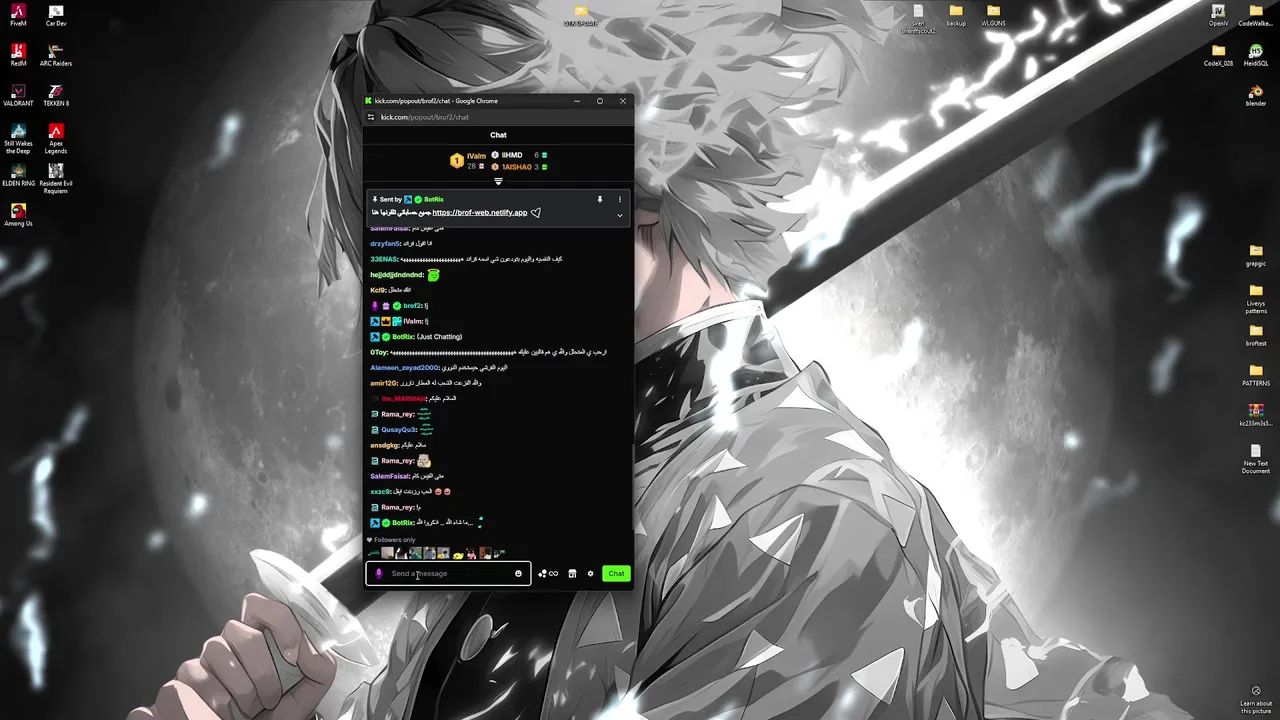This screenshot has width=1280, height=720.
Task: Click username Kcl9 in chat
Action: click(x=378, y=290)
